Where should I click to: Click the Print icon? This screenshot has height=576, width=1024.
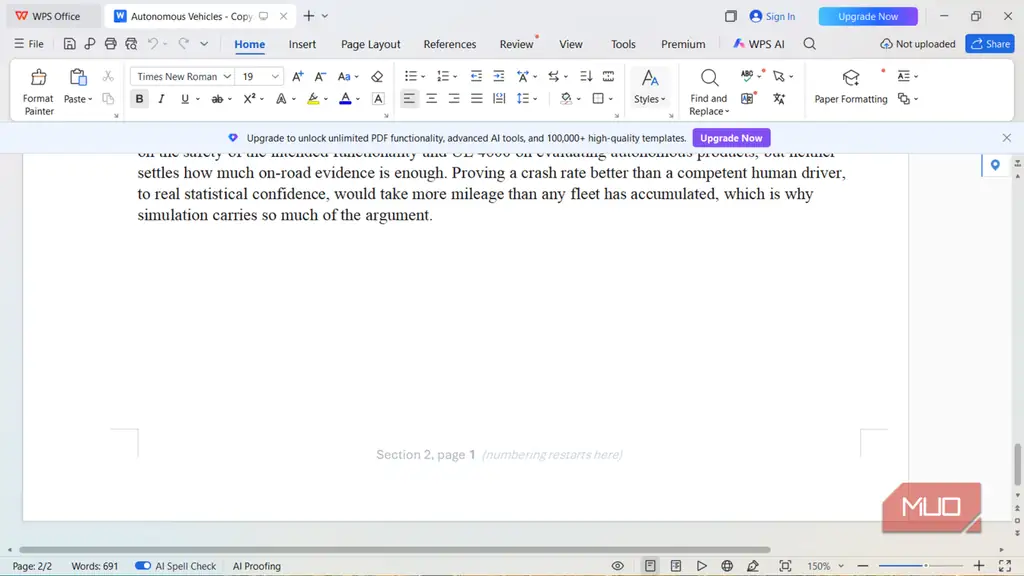tap(110, 44)
